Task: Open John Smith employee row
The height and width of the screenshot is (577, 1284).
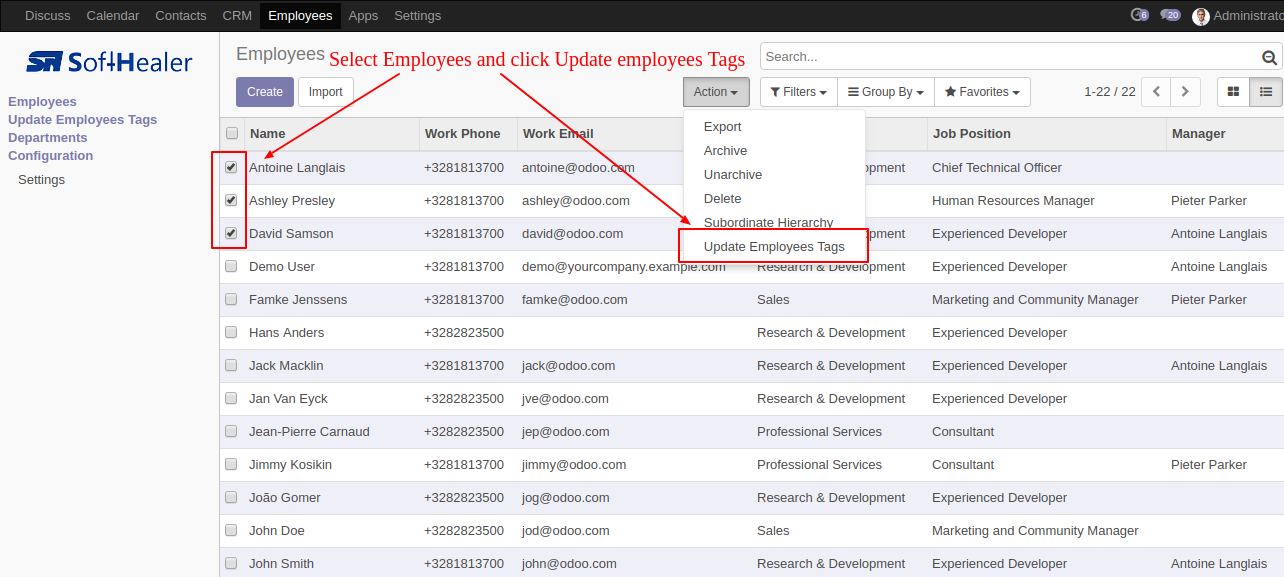Action: coord(752,564)
